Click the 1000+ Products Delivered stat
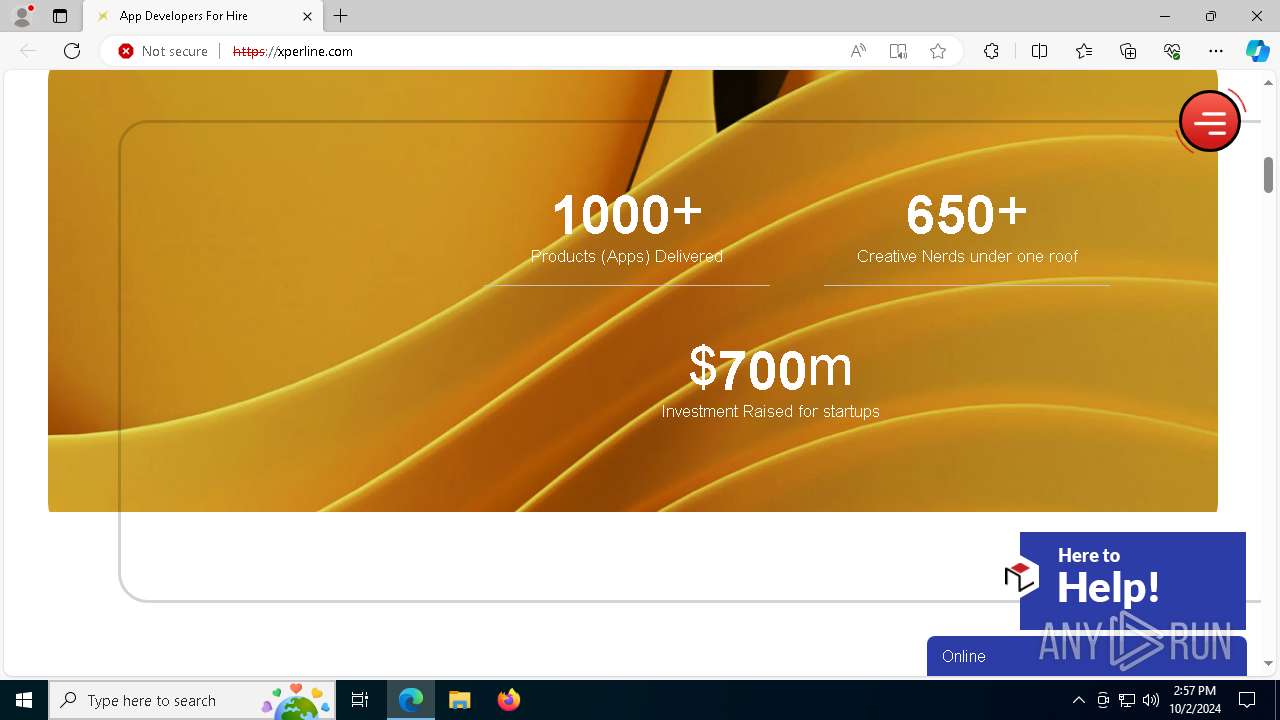Image resolution: width=1280 pixels, height=720 pixels. [627, 228]
